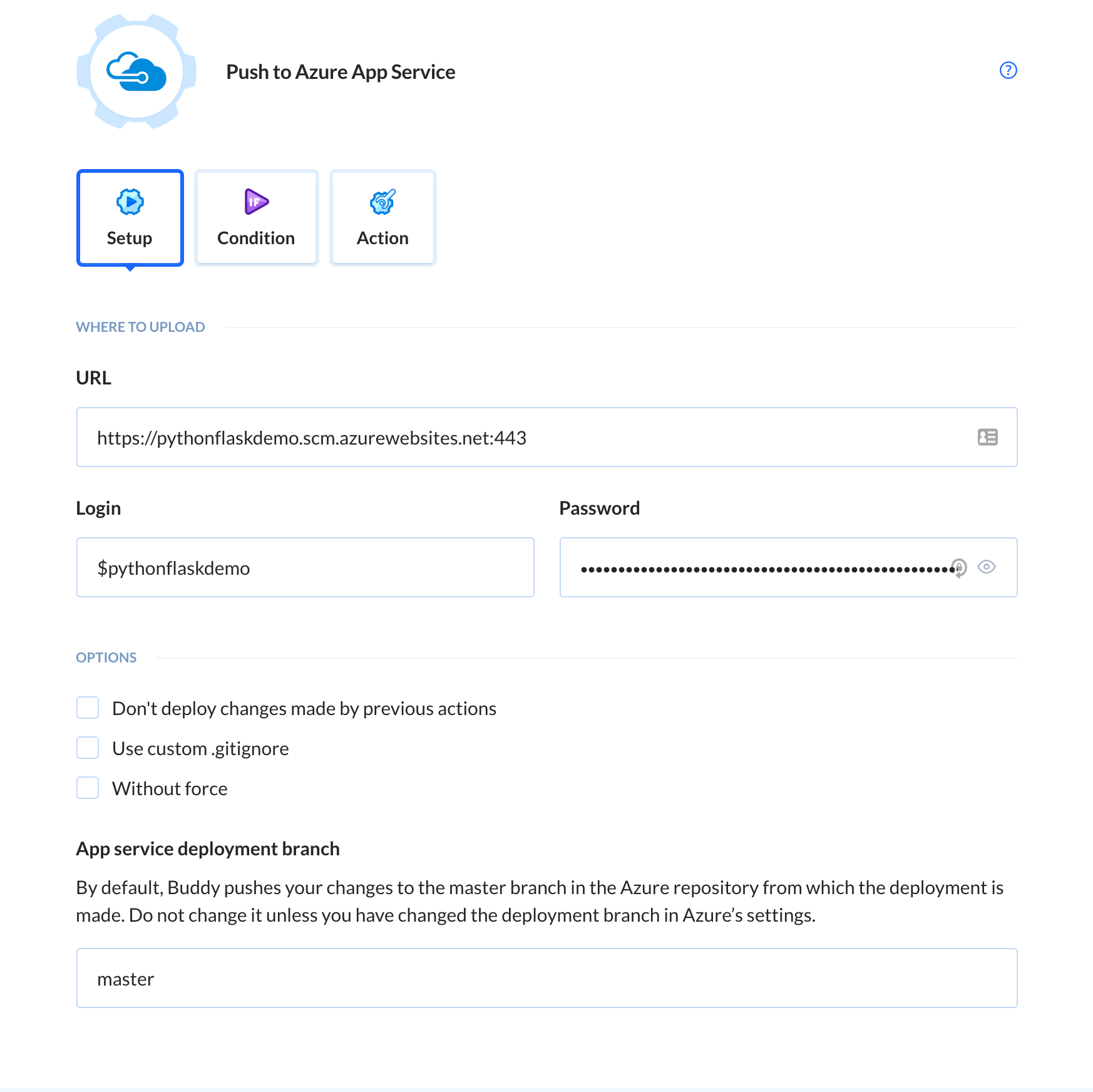The width and height of the screenshot is (1093, 1092).
Task: Click the Login field label
Action: [98, 508]
